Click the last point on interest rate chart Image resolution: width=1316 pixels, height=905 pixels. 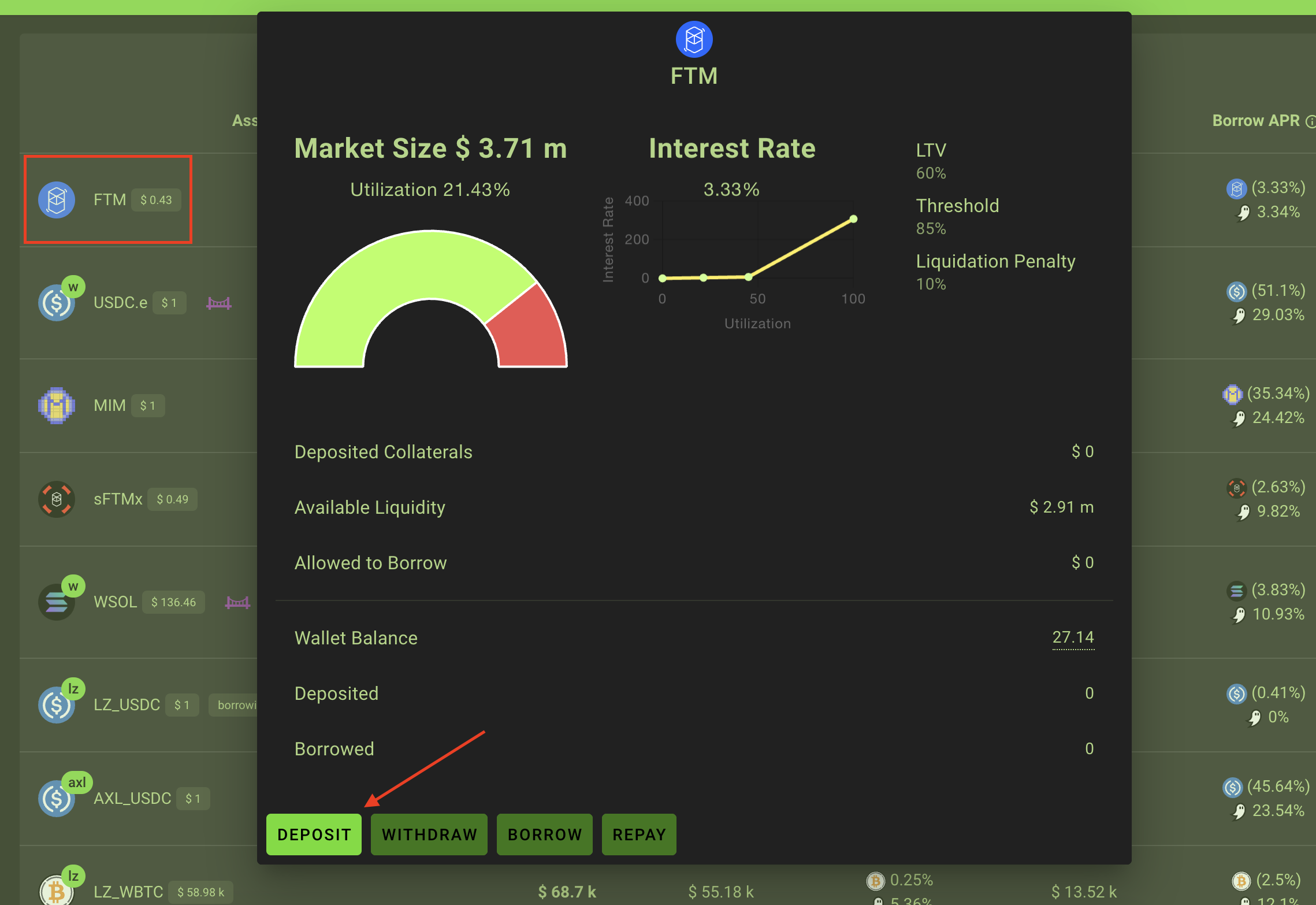(x=853, y=219)
